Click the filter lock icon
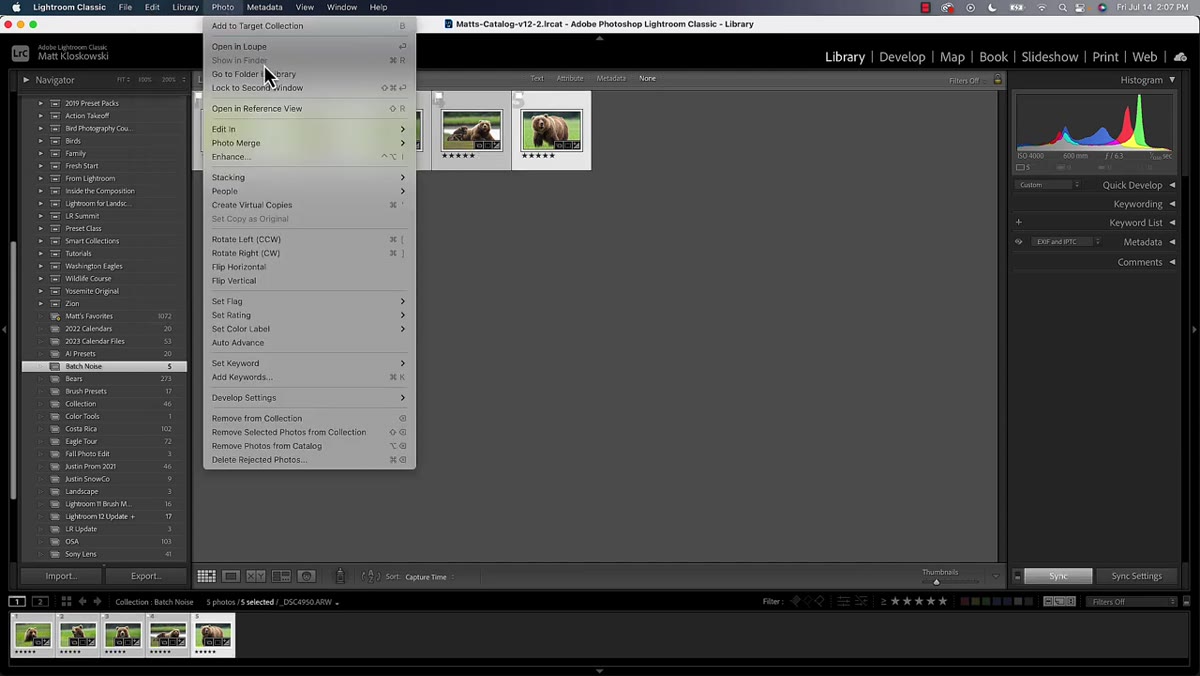The image size is (1200, 676). click(997, 79)
